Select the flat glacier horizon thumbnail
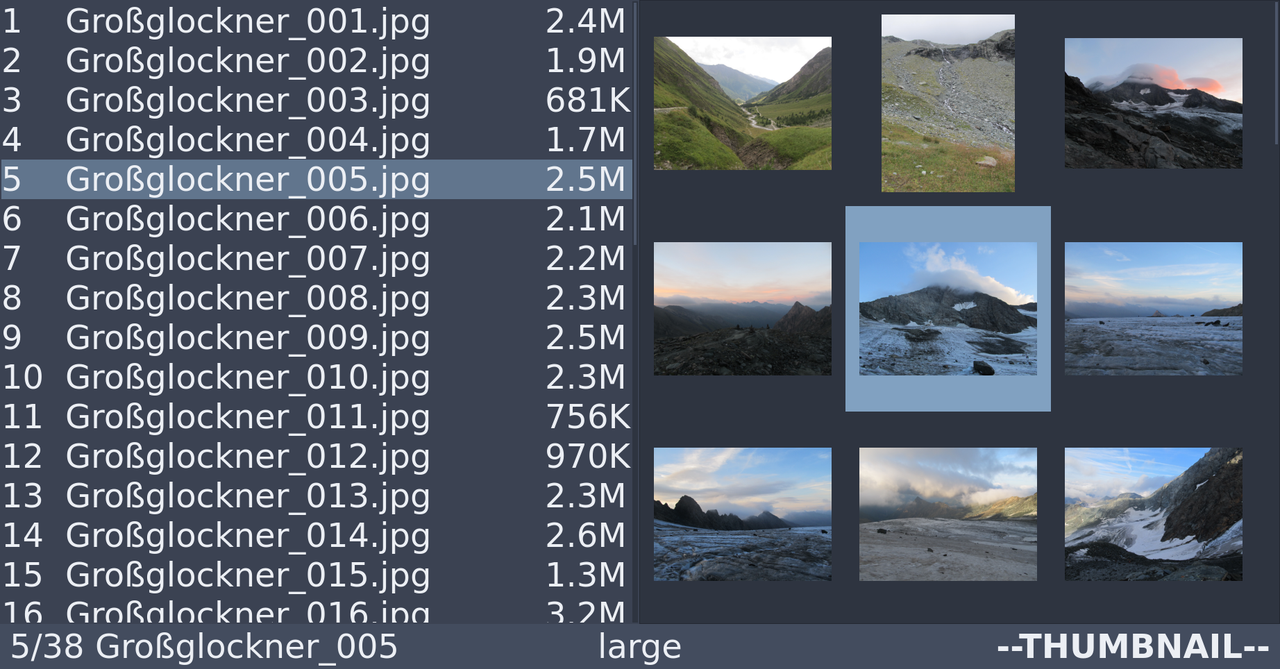 point(1153,308)
